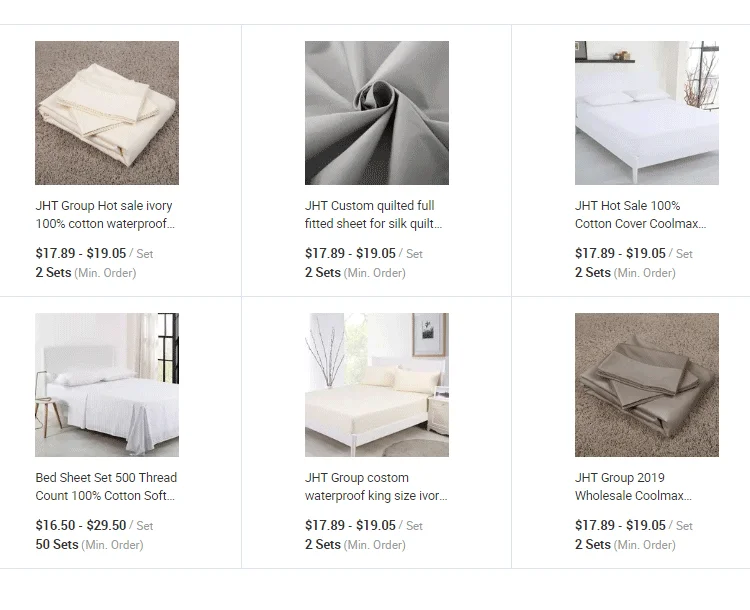This screenshot has height=610, width=750.
Task: Open 'JHT Group costom waterproof king size' link
Action: (376, 487)
